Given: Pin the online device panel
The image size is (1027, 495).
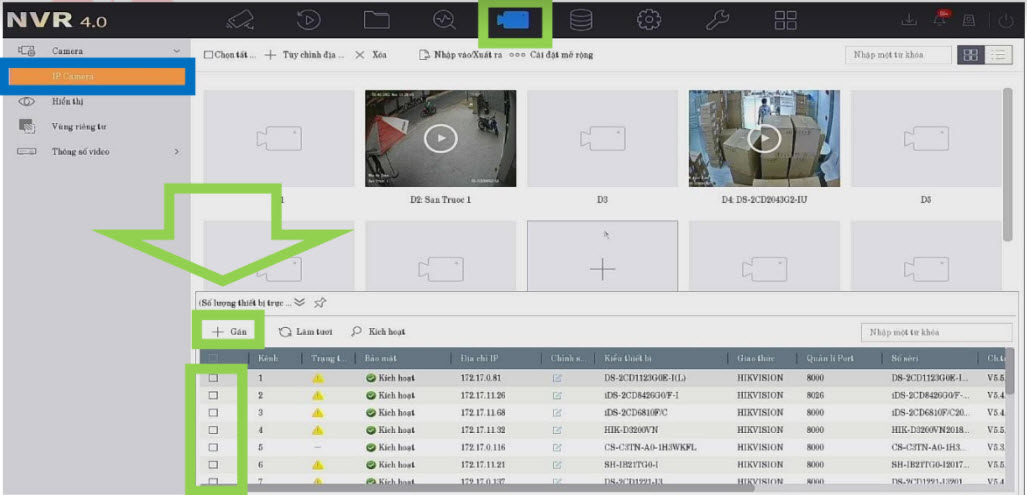Looking at the screenshot, I should click(x=320, y=301).
